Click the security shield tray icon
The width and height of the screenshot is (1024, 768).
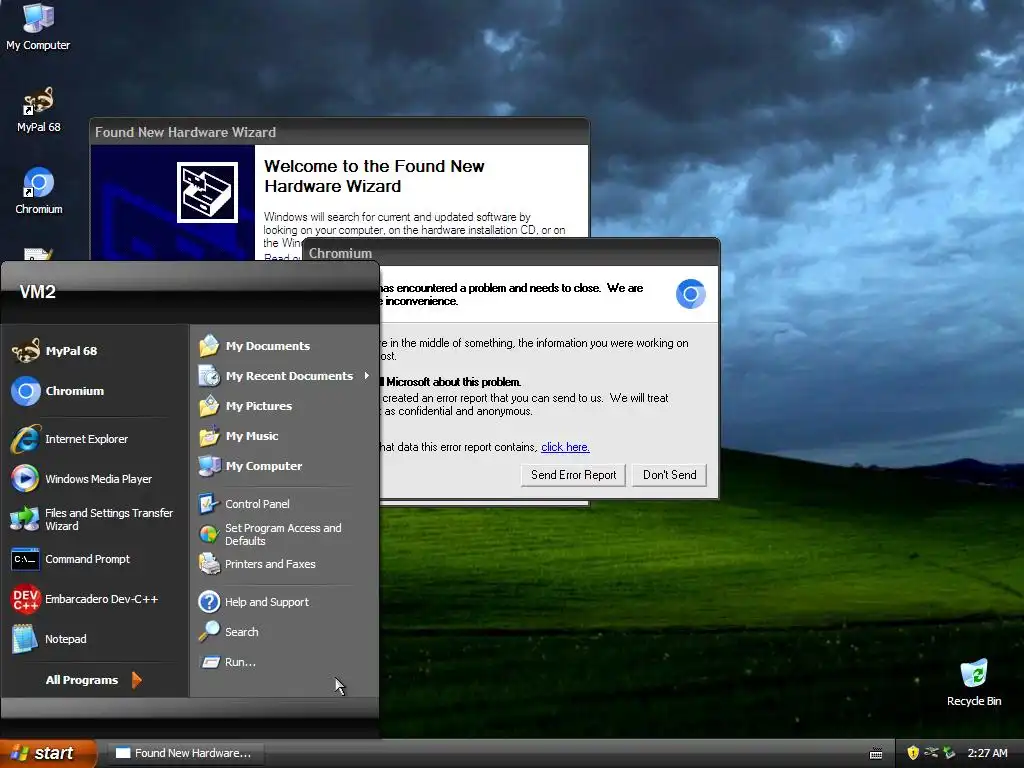click(913, 753)
